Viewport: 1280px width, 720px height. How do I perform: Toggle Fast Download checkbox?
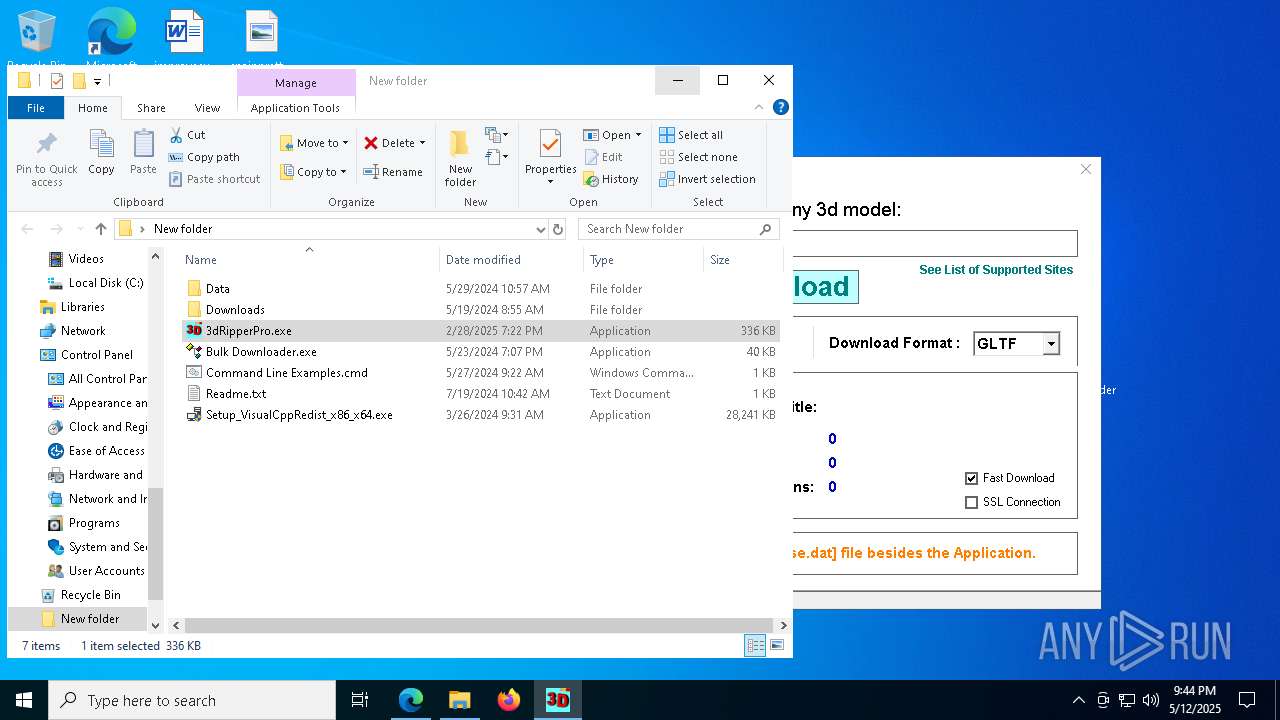971,478
